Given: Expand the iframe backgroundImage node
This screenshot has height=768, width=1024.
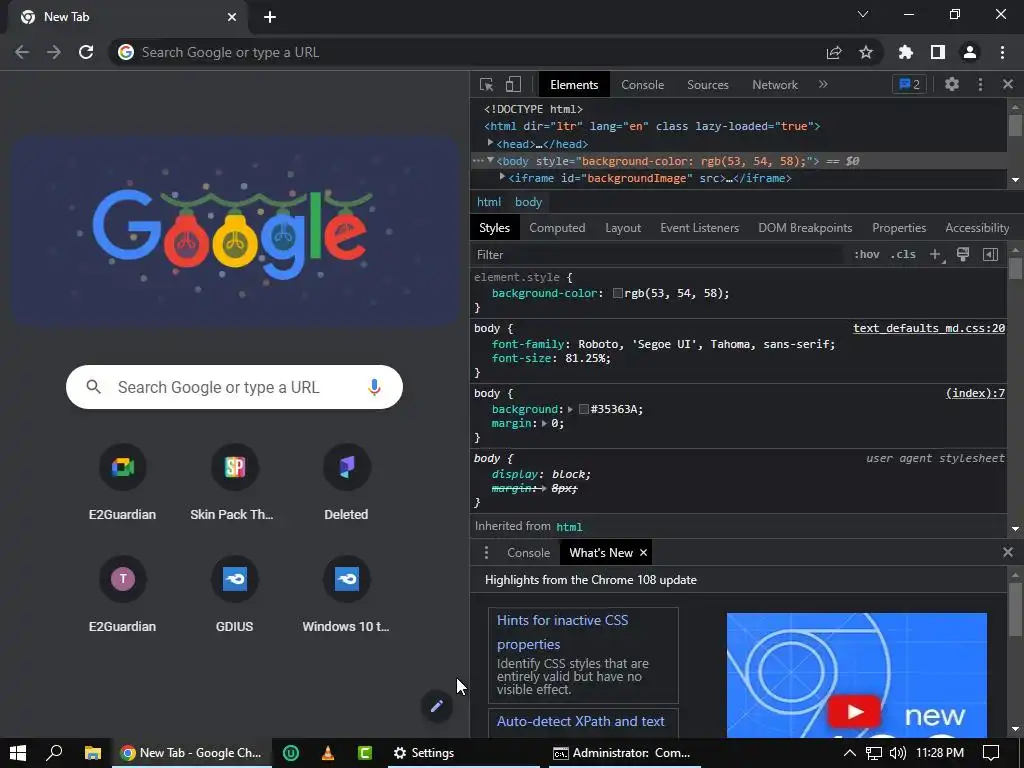Looking at the screenshot, I should (x=502, y=177).
